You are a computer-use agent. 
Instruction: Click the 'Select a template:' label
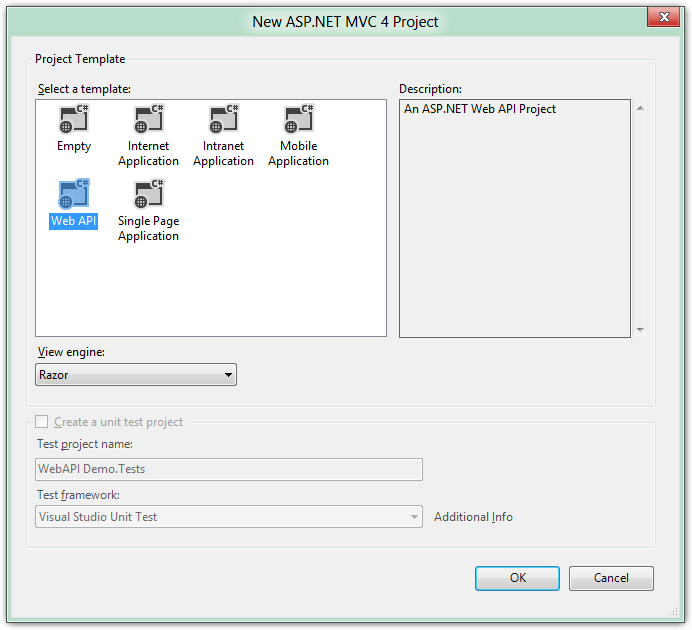pos(84,89)
